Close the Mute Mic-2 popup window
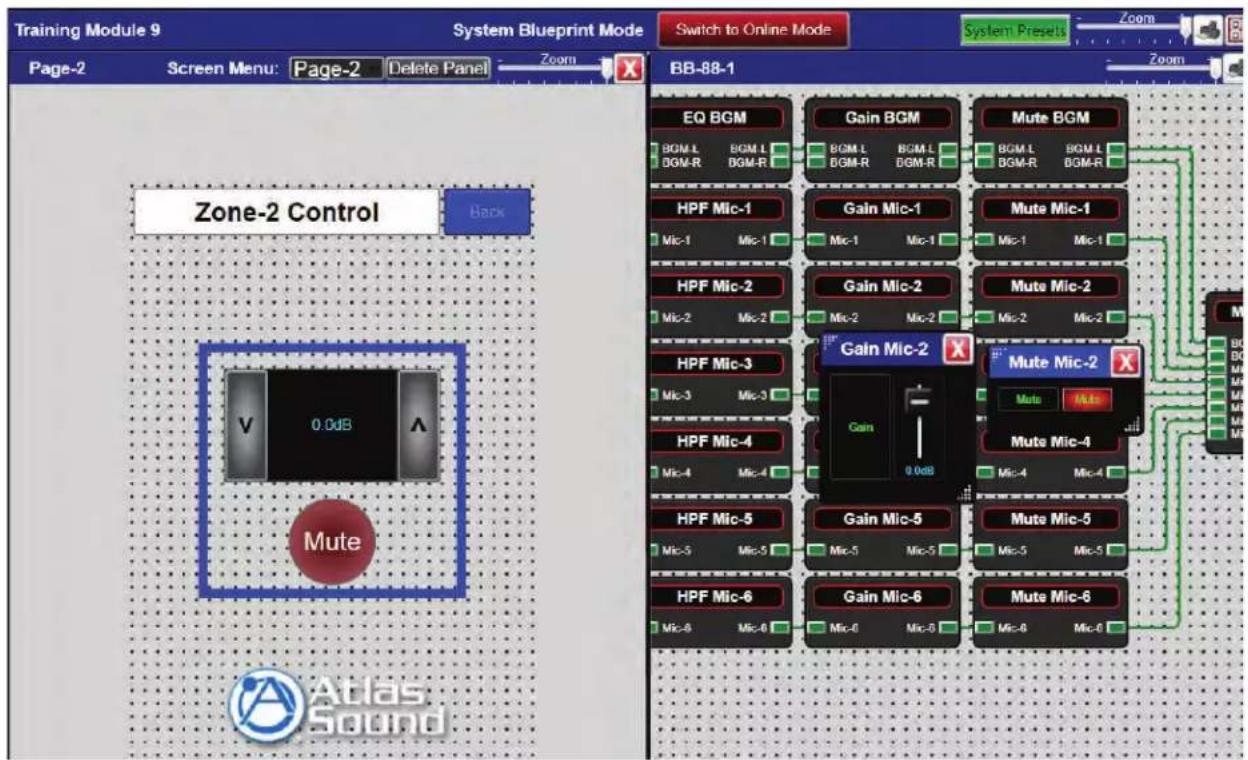 [1126, 362]
